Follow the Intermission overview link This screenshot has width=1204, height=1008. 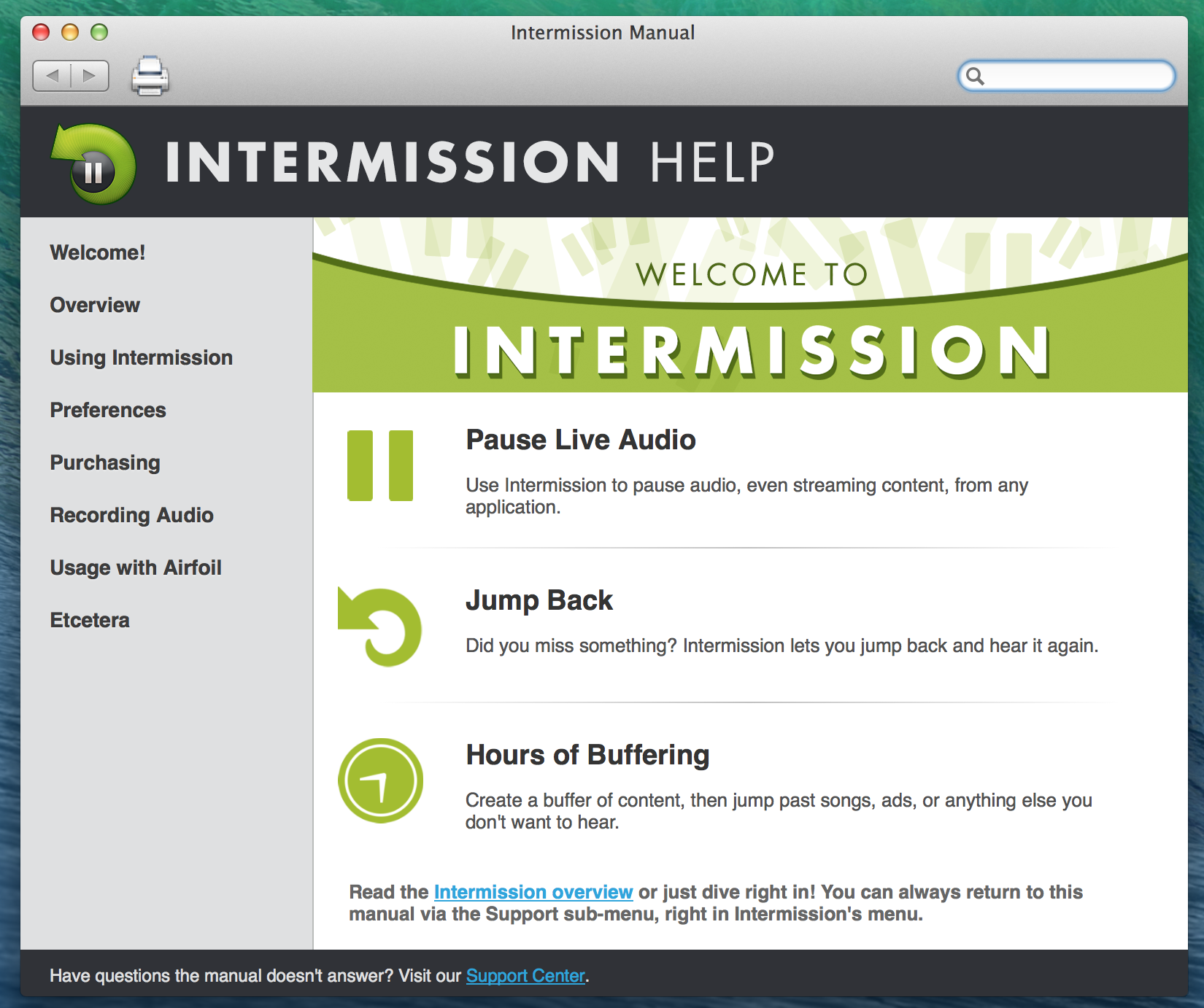tap(533, 892)
